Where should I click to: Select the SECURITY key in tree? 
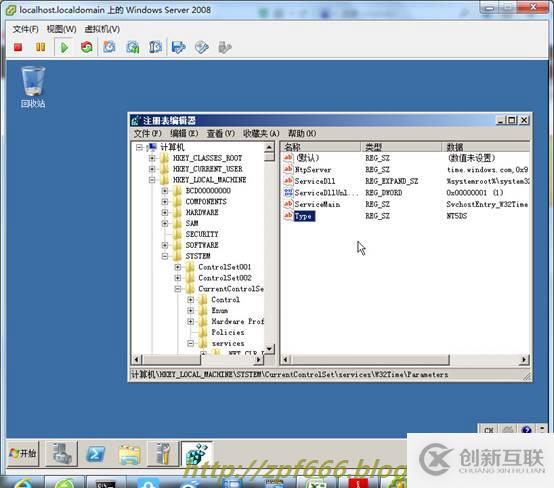pyautogui.click(x=202, y=234)
